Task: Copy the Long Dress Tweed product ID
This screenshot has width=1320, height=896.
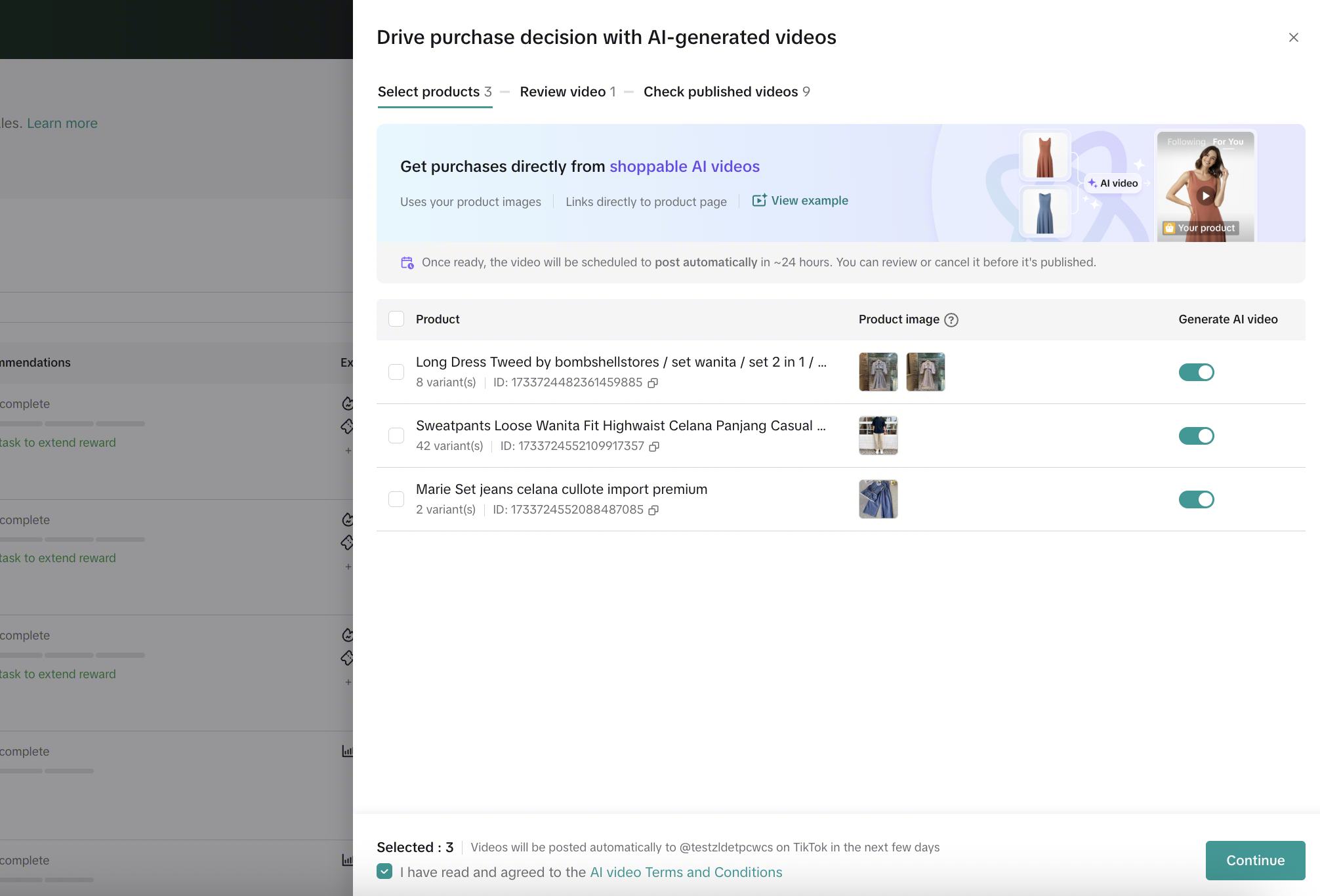Action: coord(653,383)
